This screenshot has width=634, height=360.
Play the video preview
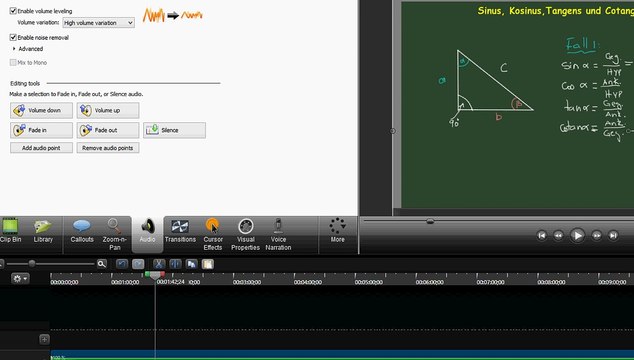577,235
